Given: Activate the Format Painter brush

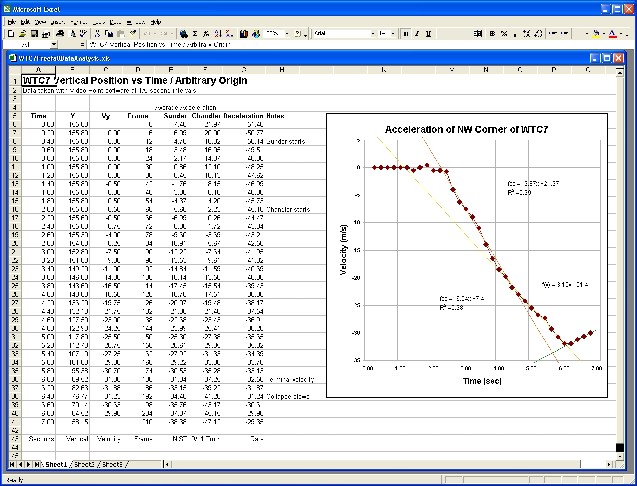Looking at the screenshot, I should 133,34.
